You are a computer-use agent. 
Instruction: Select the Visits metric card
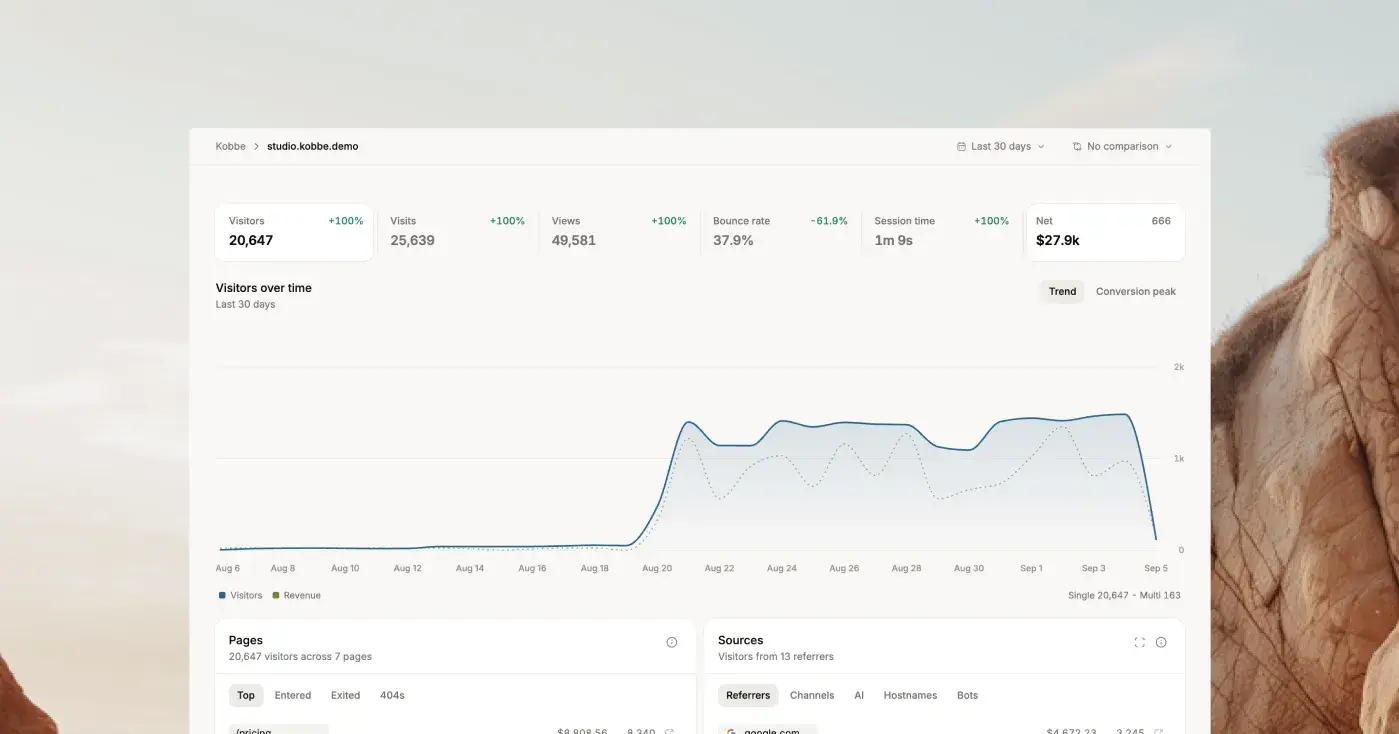point(457,232)
